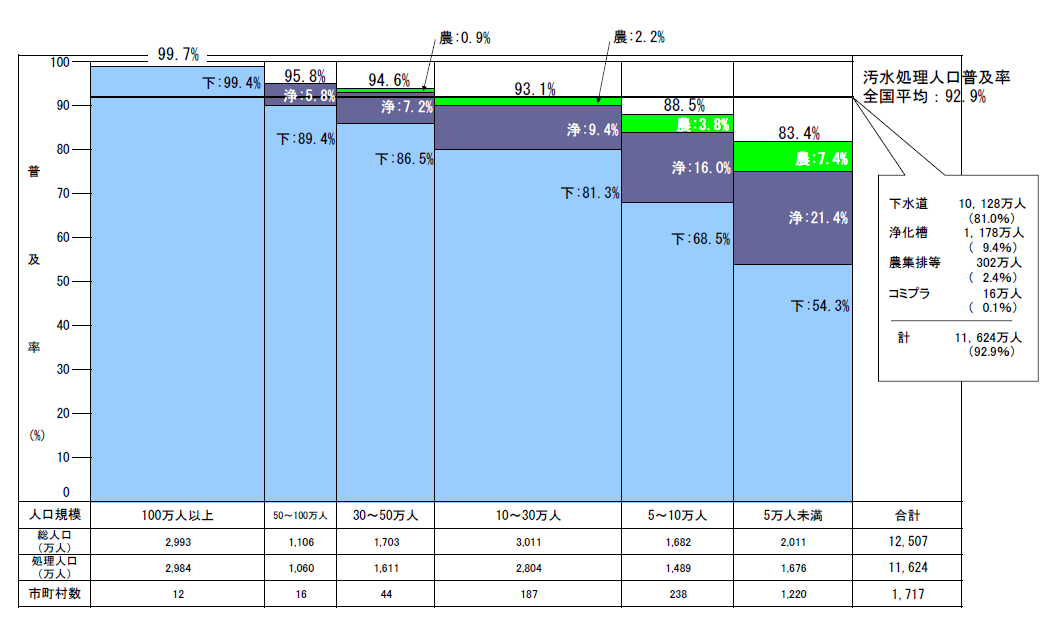Click the 下:89.4% bar label
1050x617 pixels.
click(x=306, y=139)
